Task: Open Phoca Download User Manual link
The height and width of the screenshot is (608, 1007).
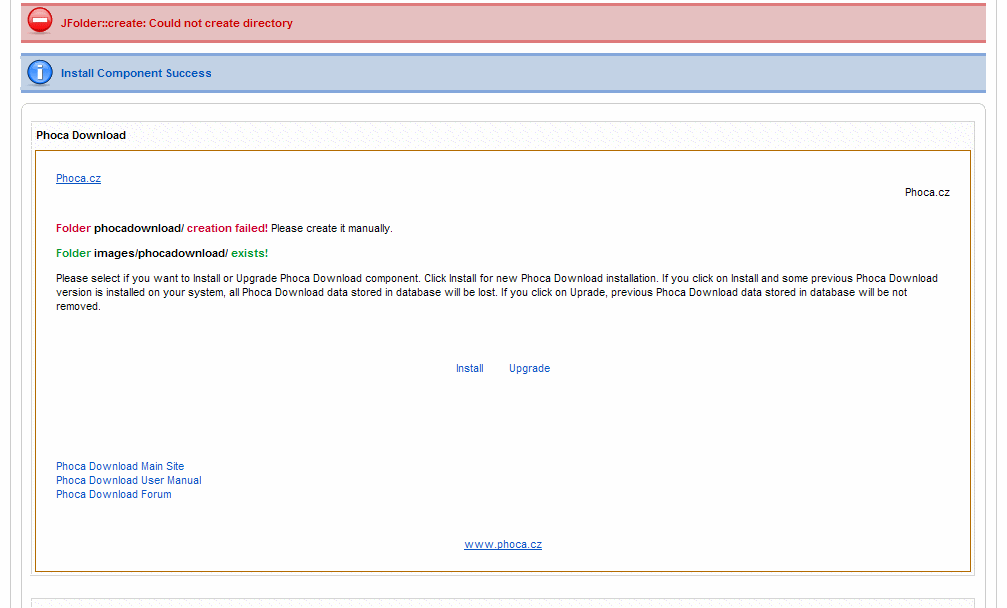Action: click(128, 480)
